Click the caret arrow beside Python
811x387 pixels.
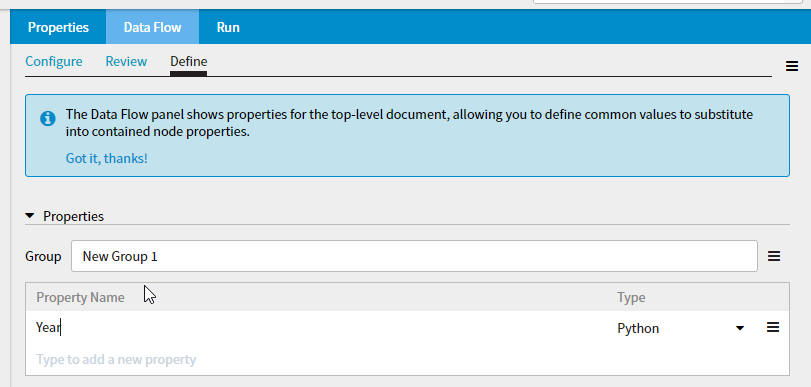pos(740,328)
